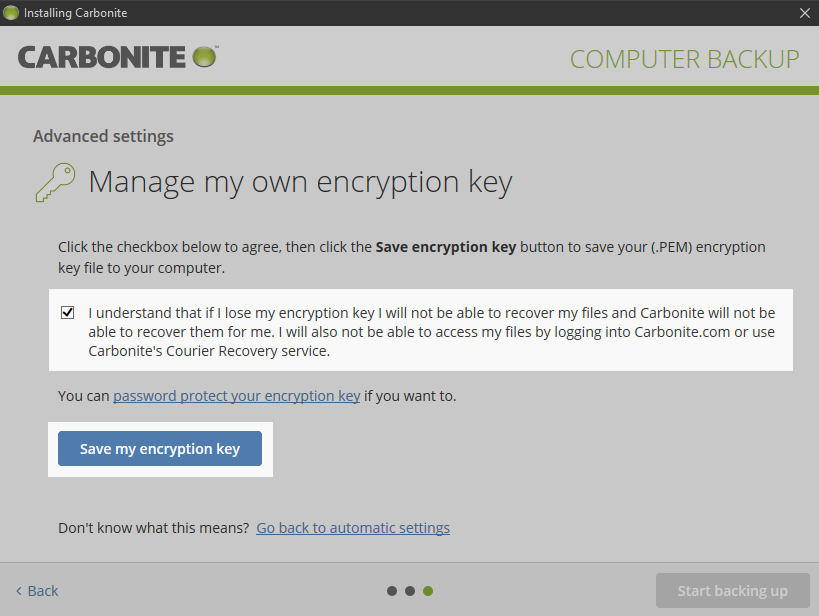This screenshot has height=616, width=819.
Task: Click the green key icon
Action: pos(55,183)
